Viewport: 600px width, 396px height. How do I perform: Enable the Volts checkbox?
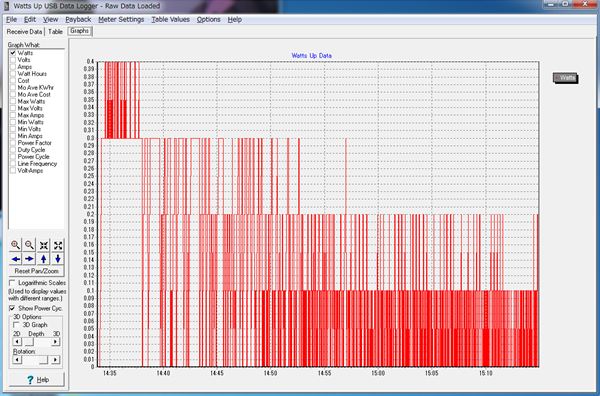pos(13,60)
